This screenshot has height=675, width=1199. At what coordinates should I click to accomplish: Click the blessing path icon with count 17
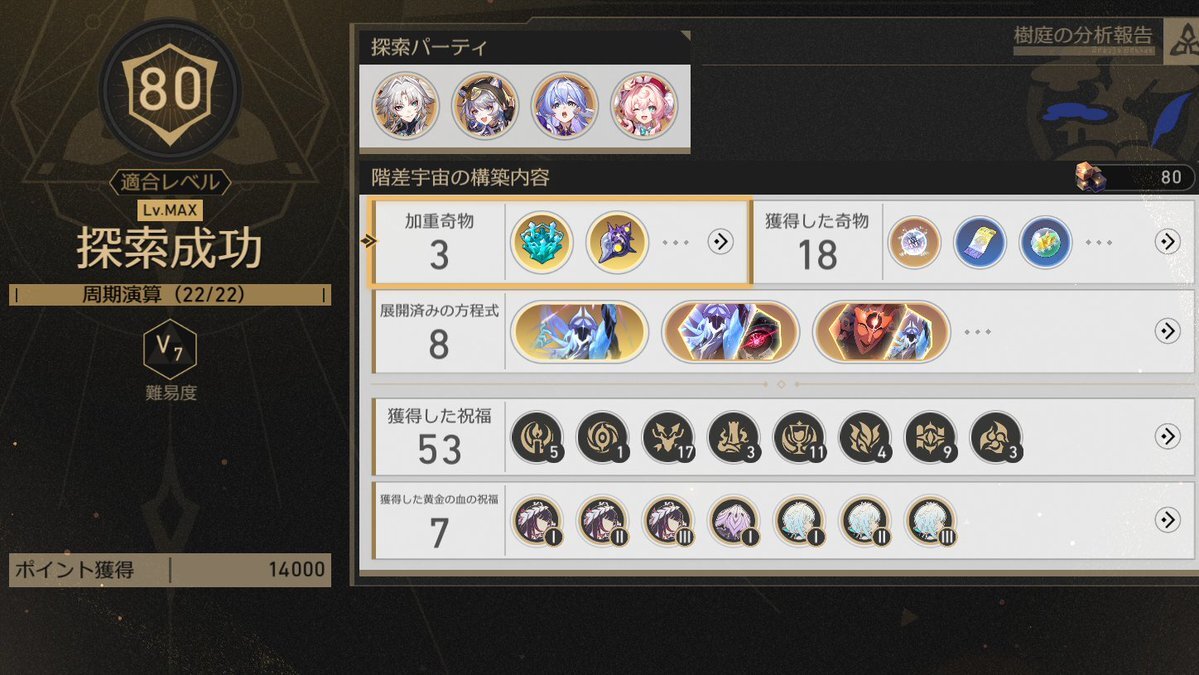pyautogui.click(x=668, y=438)
